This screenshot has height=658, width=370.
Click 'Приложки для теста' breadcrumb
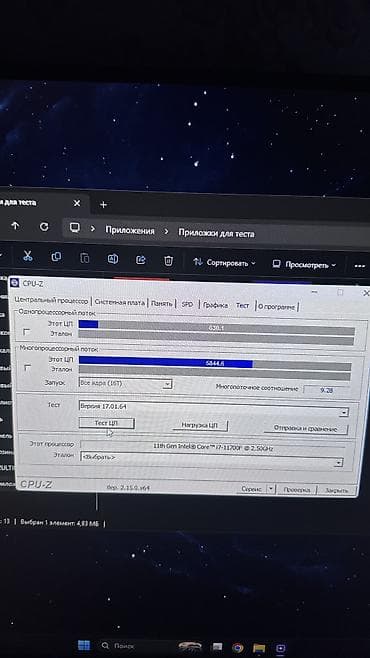click(216, 233)
